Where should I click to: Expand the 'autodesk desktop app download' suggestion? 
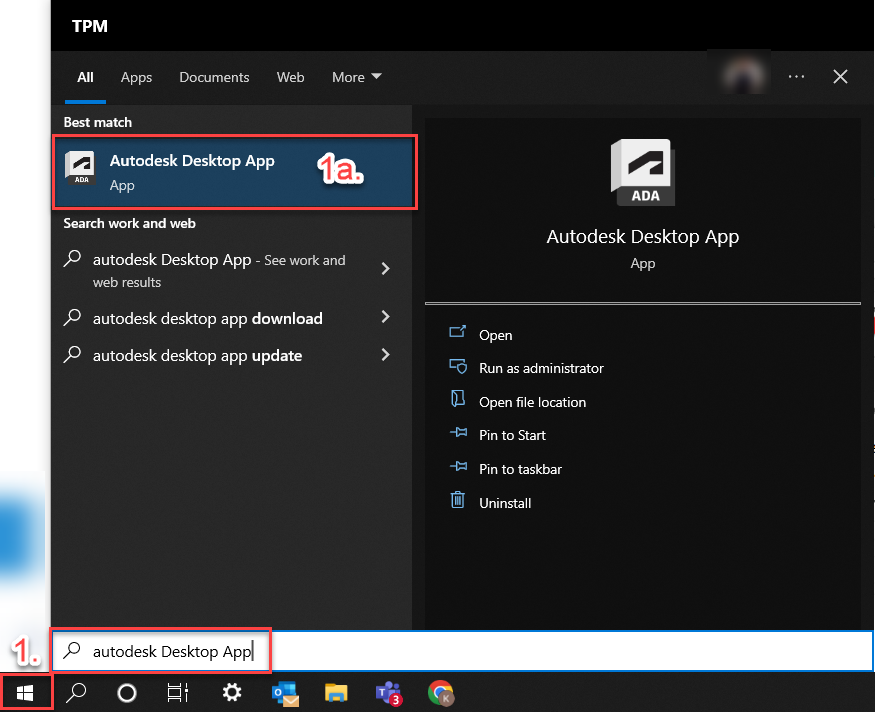(206, 318)
